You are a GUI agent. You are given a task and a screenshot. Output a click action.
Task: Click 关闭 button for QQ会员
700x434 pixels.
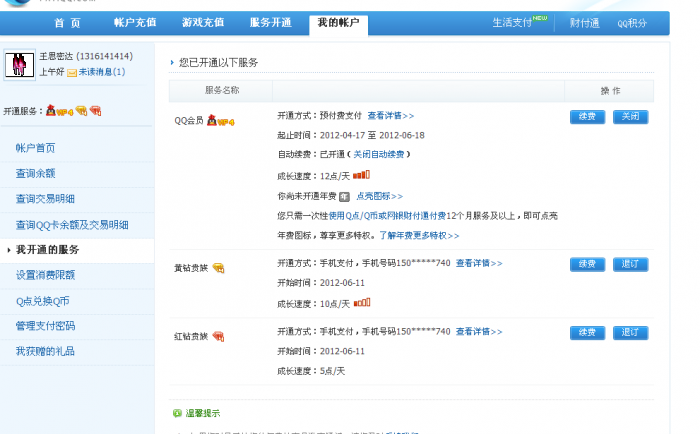630,117
